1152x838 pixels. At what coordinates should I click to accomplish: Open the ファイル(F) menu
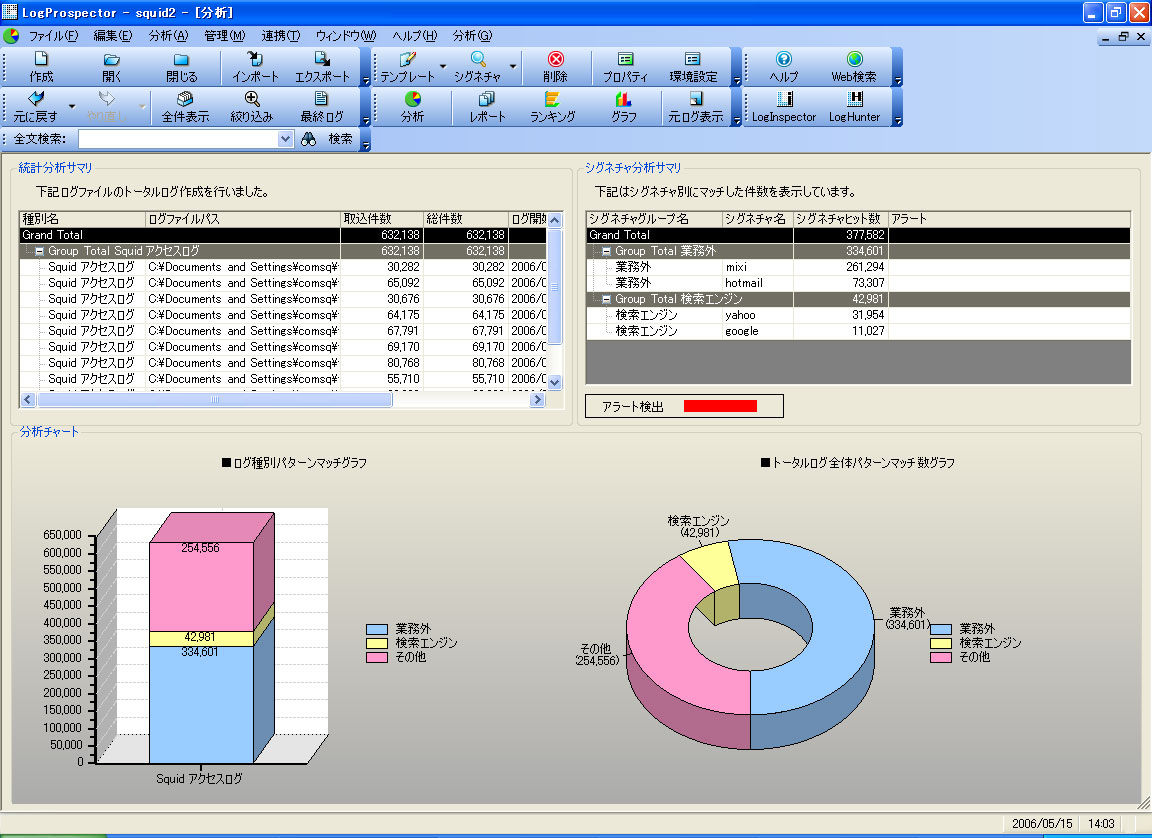coord(52,35)
